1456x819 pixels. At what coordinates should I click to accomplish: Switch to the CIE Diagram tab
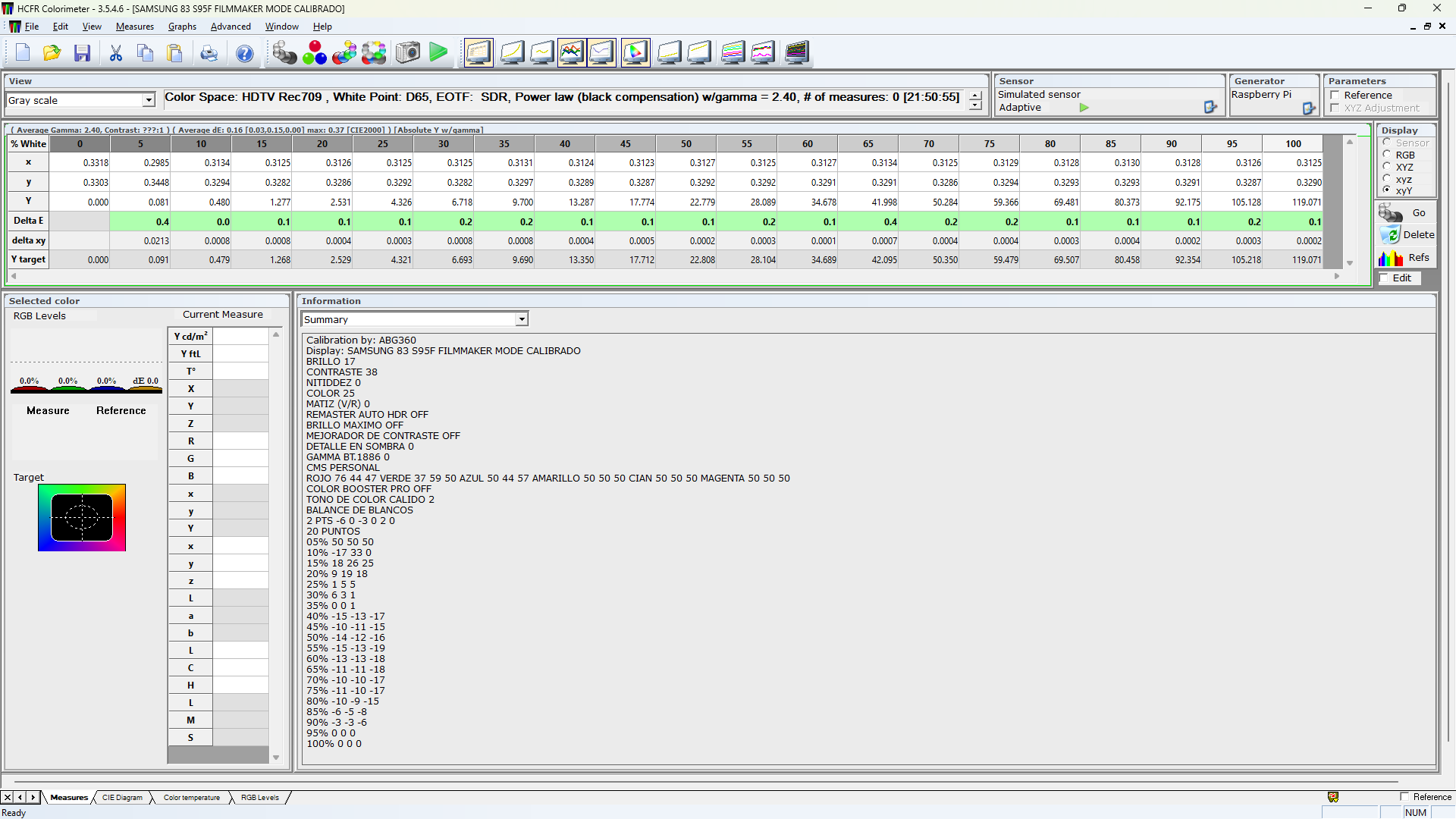point(122,798)
